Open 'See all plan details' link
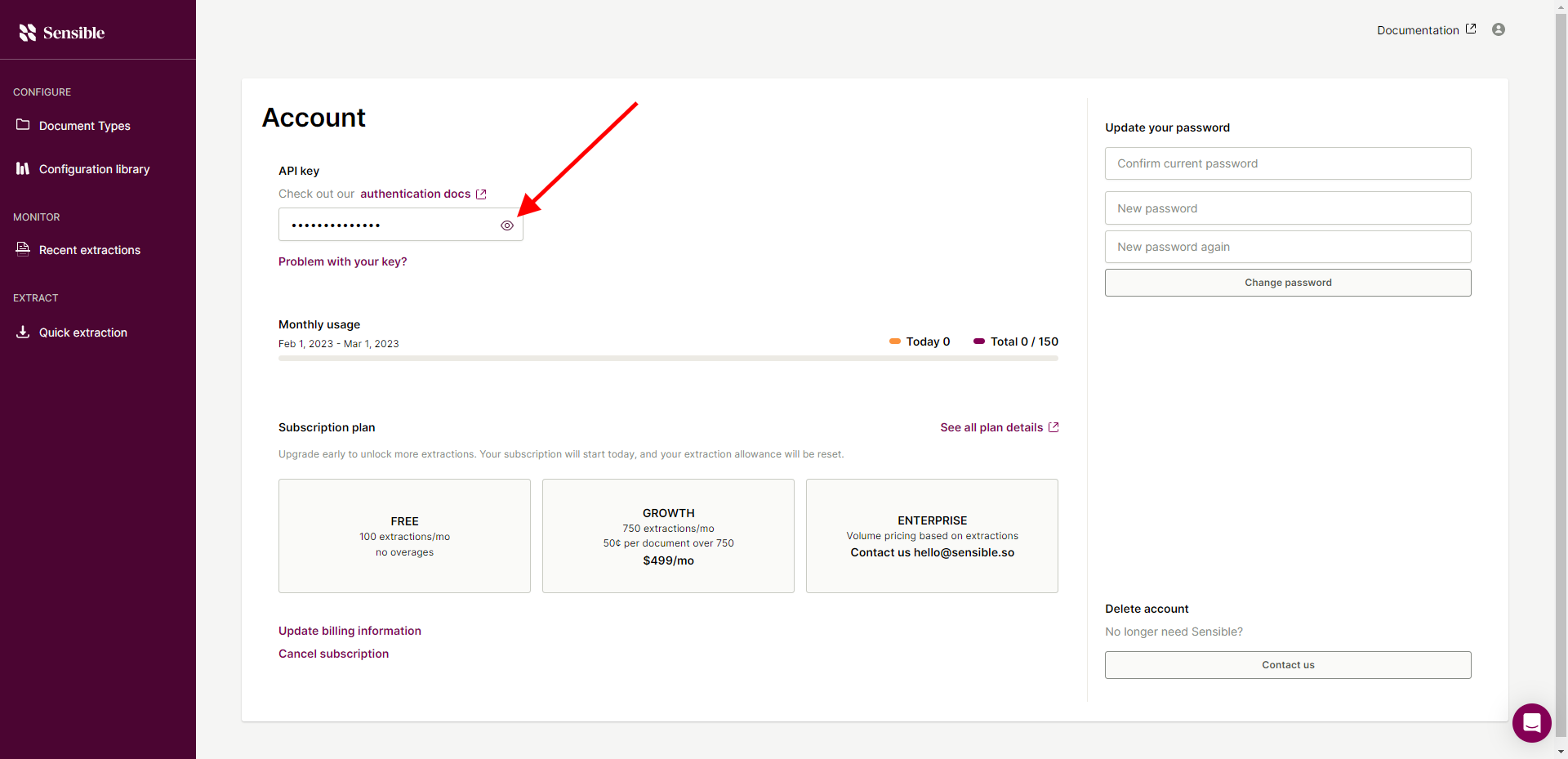 [991, 427]
